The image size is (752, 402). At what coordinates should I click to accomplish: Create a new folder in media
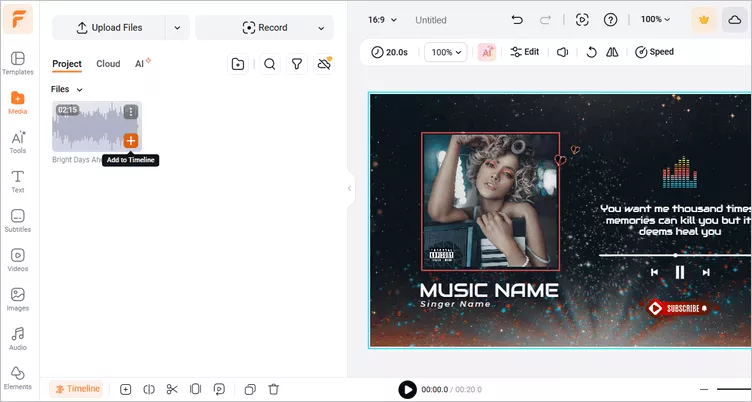[238, 64]
